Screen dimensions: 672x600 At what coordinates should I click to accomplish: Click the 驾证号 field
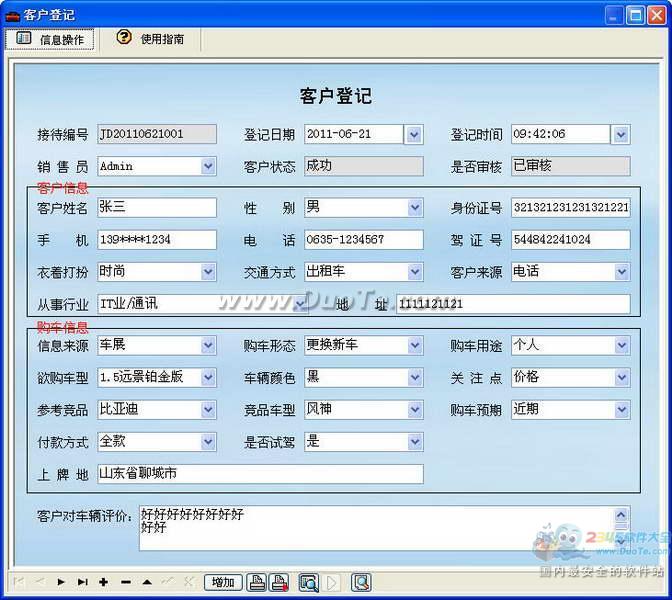570,240
